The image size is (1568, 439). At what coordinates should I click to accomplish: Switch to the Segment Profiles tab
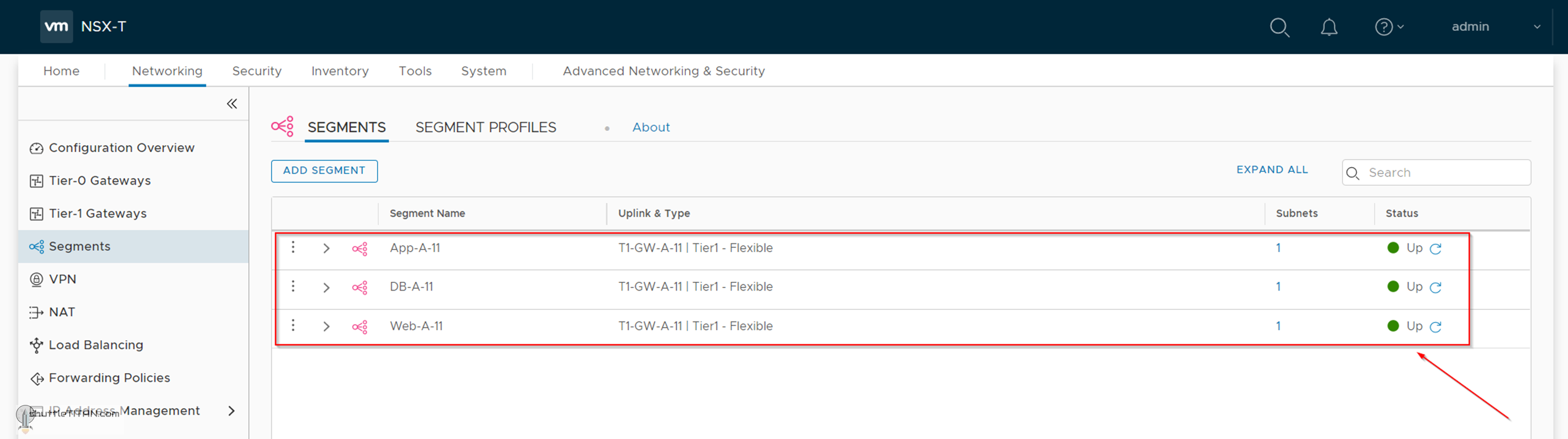[485, 127]
